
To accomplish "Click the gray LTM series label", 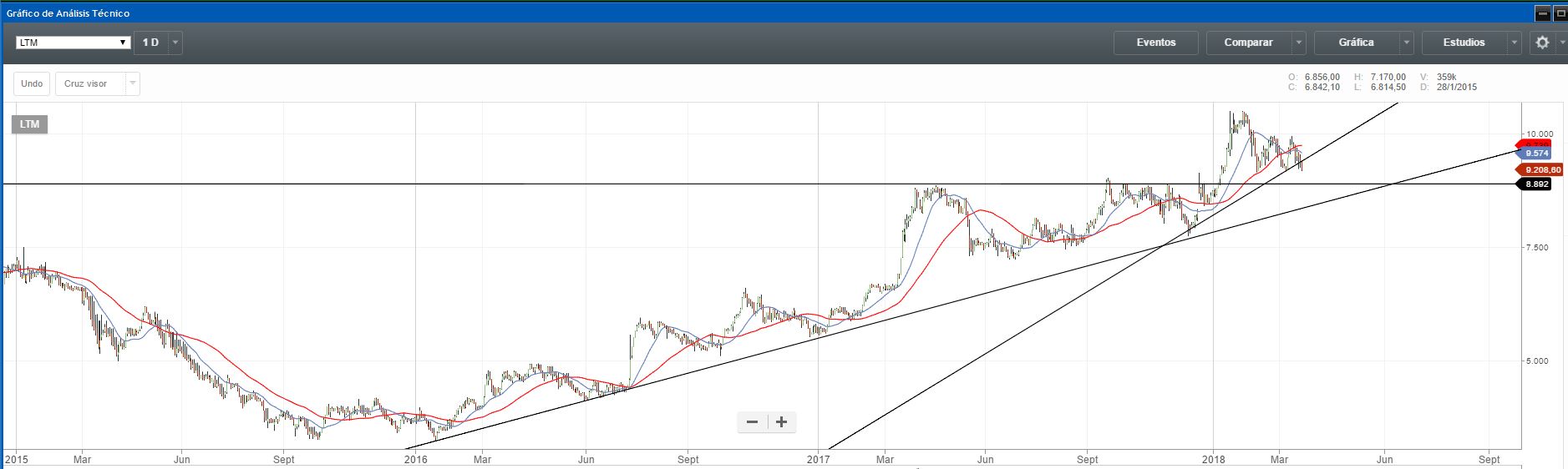I will [x=30, y=124].
